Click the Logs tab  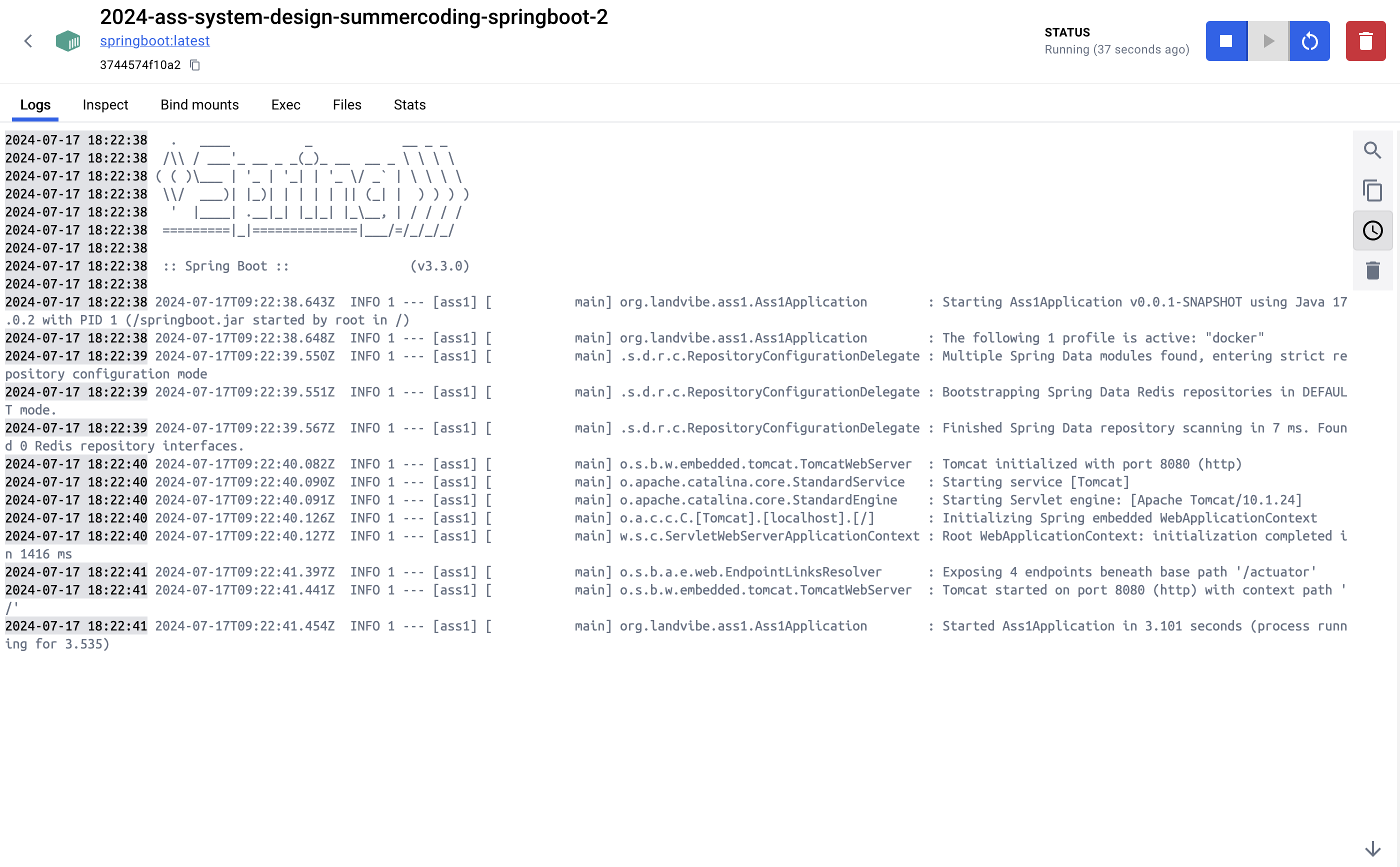coord(35,105)
